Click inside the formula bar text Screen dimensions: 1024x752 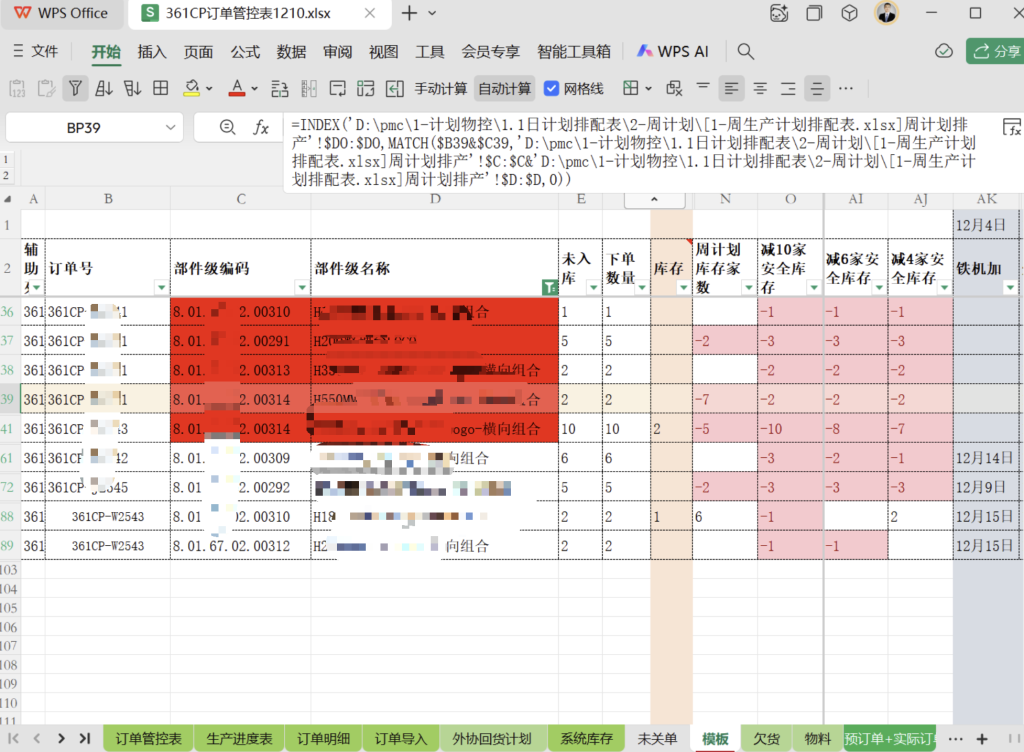click(633, 152)
